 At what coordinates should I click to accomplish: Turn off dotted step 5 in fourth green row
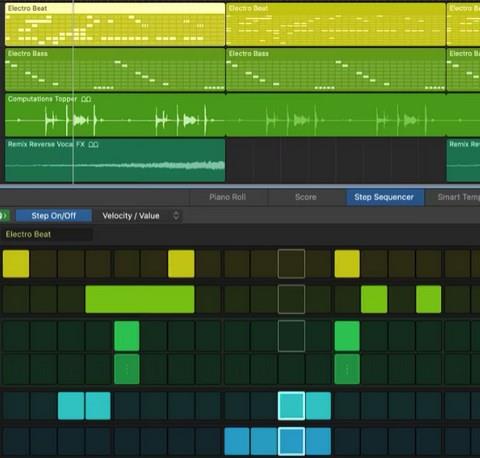coord(127,369)
